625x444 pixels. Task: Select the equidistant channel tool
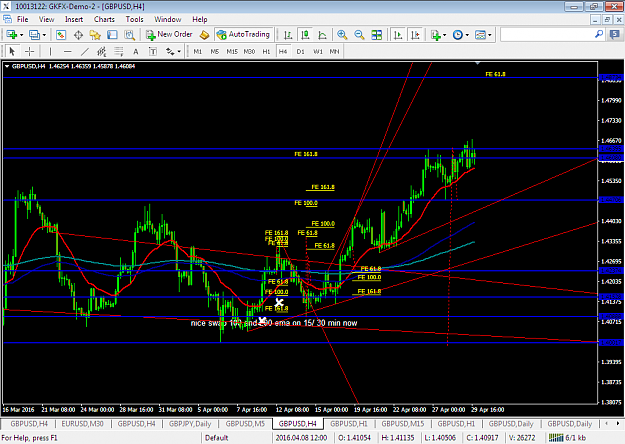[x=102, y=51]
